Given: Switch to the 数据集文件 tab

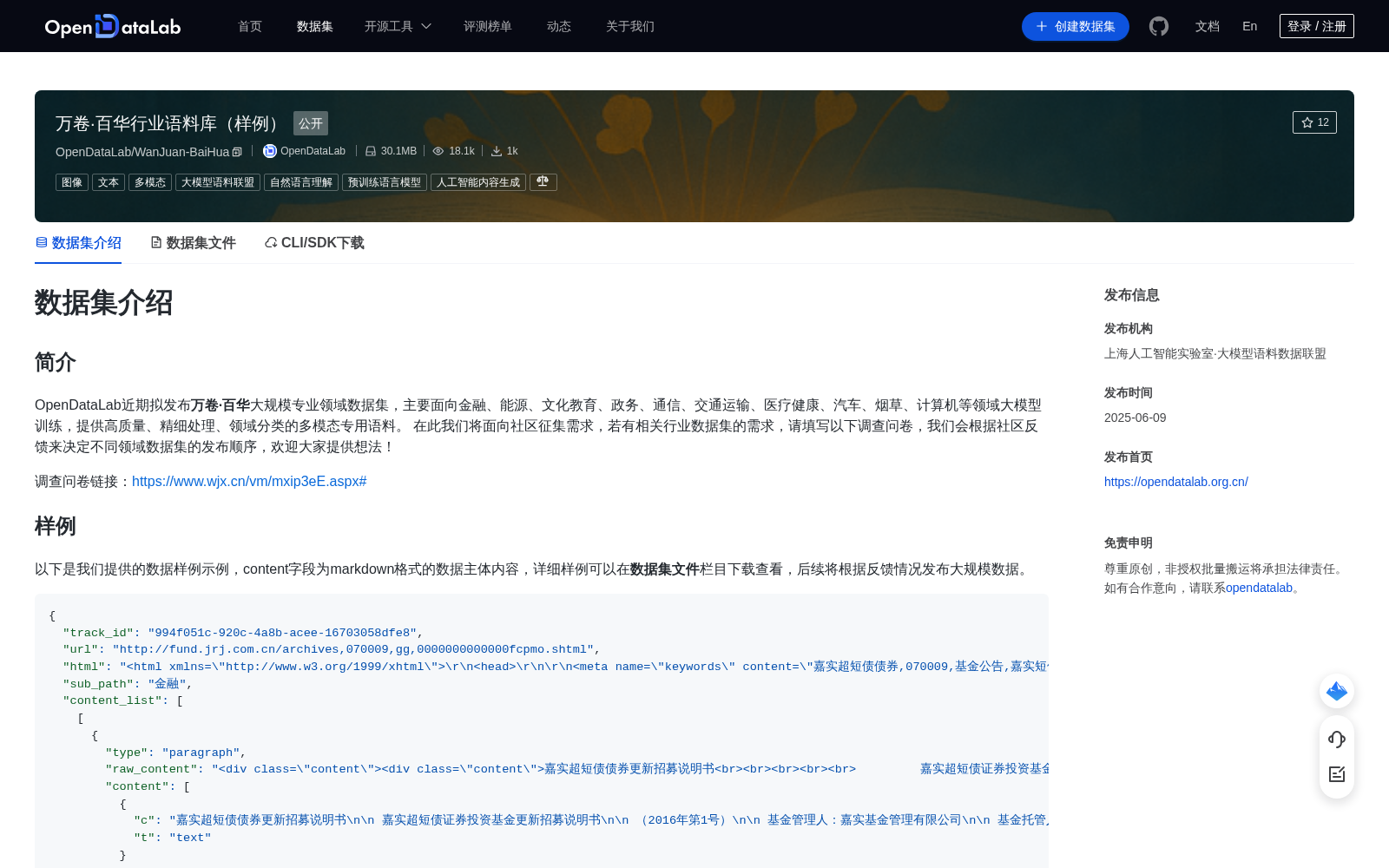Looking at the screenshot, I should pyautogui.click(x=193, y=243).
